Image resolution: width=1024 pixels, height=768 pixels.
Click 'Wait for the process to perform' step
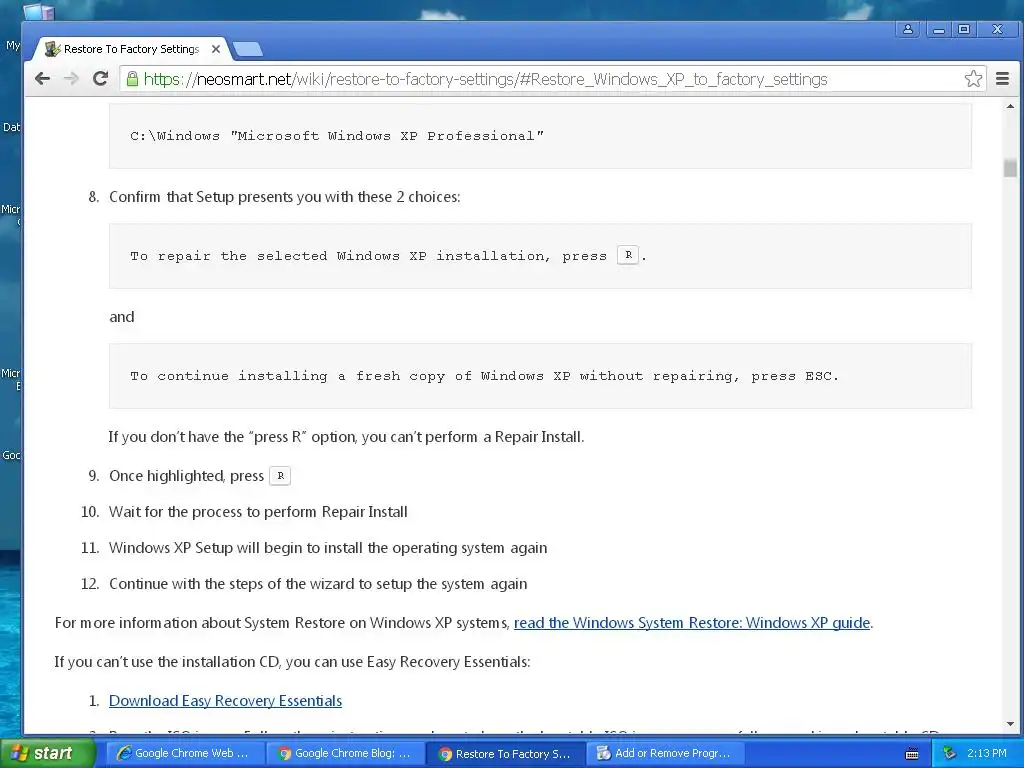[x=258, y=511]
